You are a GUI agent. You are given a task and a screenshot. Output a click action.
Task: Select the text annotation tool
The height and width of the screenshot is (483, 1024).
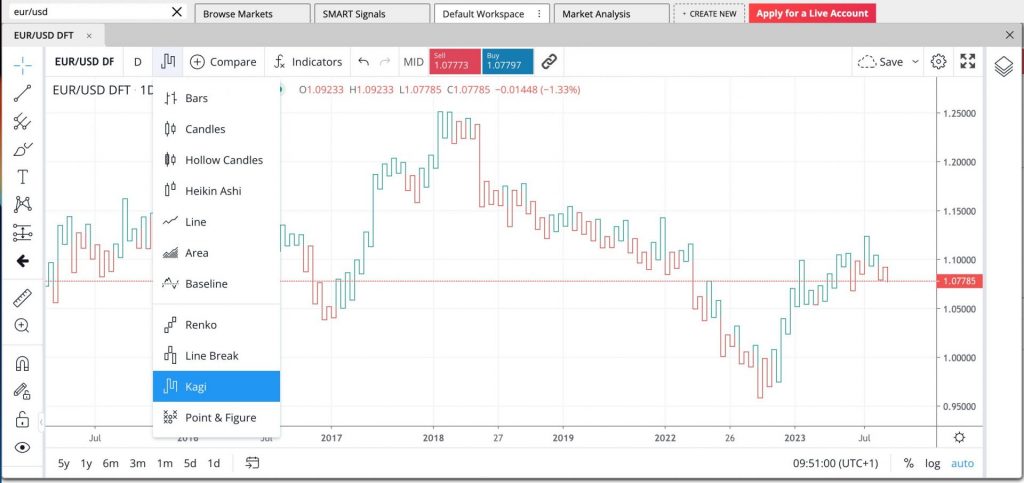click(23, 177)
